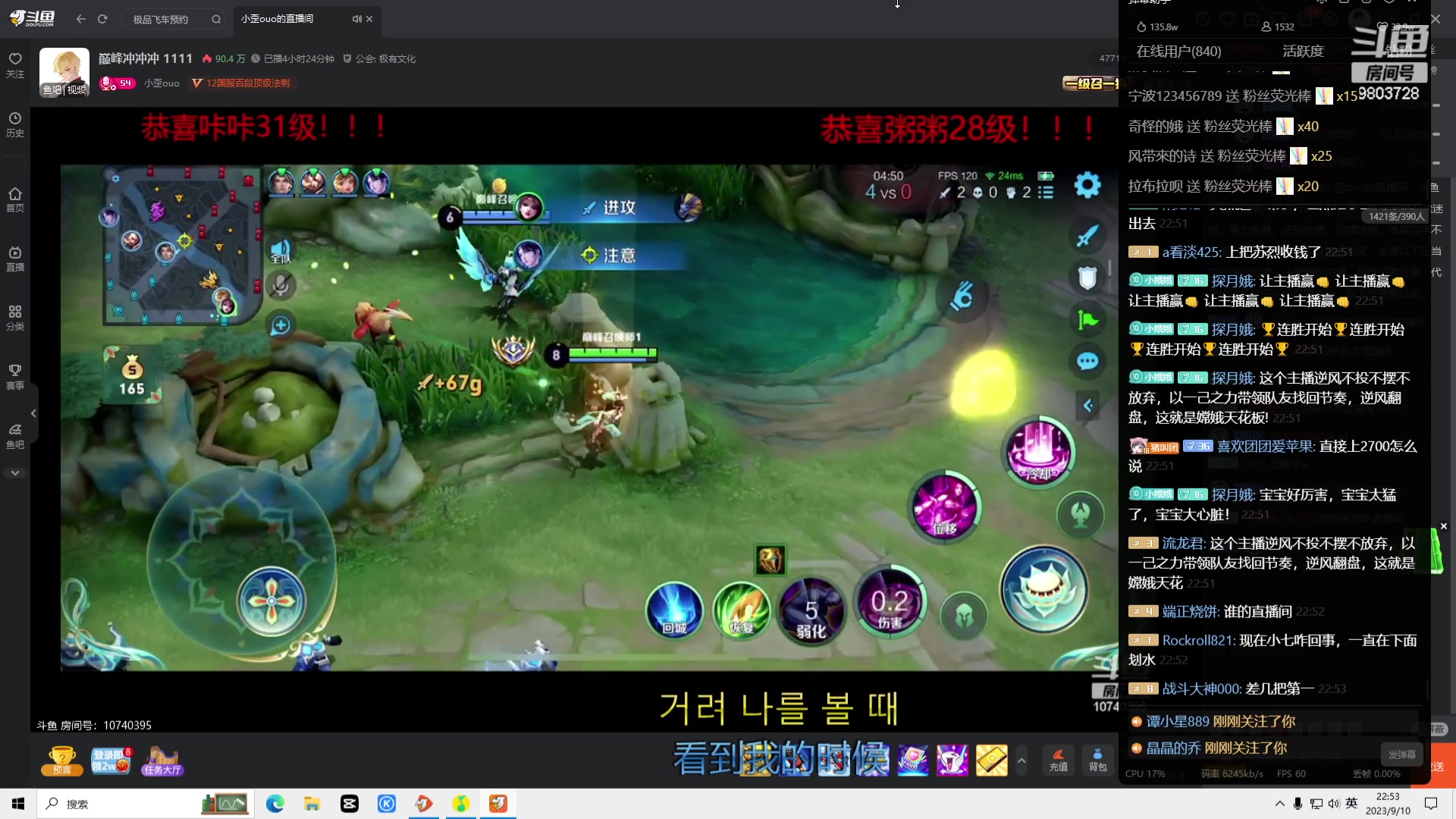The image size is (1456, 819).
Task: Show hidden system tray icons
Action: click(1279, 803)
